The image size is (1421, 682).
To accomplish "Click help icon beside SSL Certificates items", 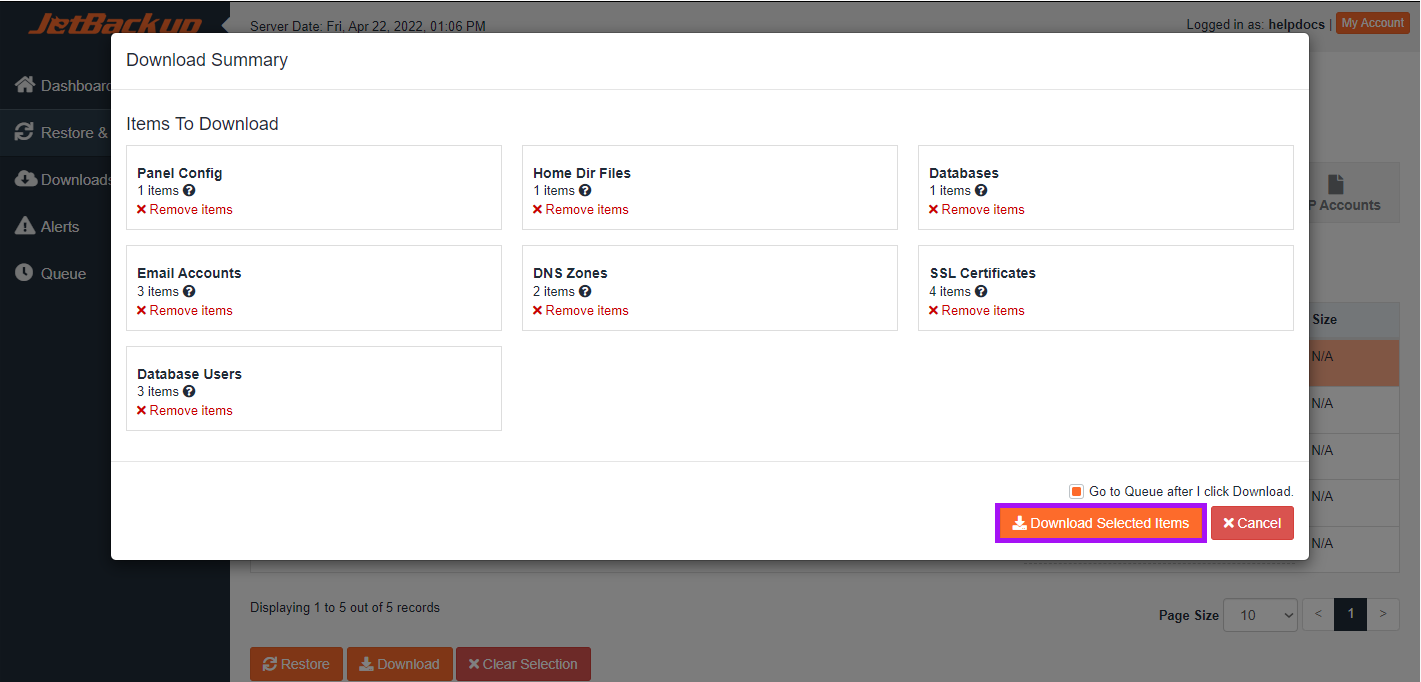I will click(981, 291).
